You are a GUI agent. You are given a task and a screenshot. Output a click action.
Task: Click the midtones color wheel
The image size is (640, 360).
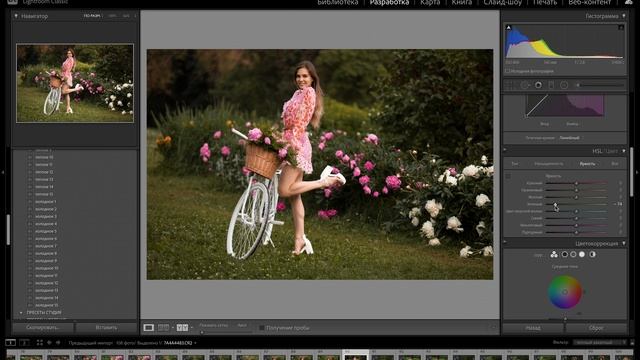(x=565, y=292)
